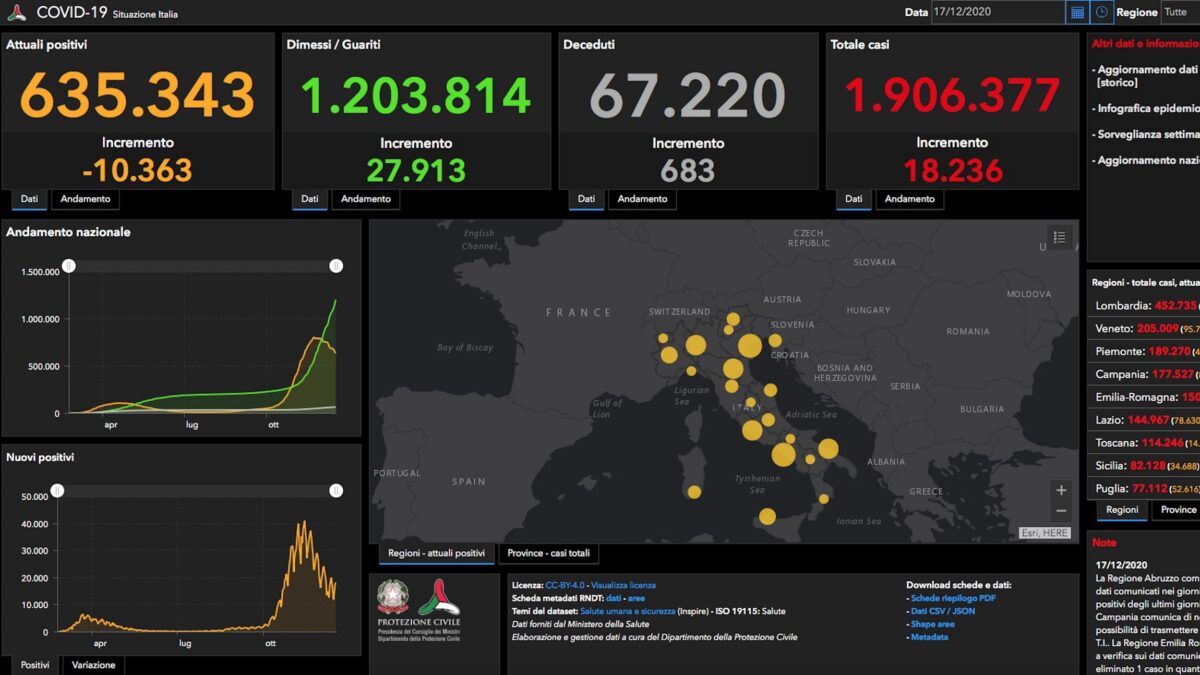Screen dimensions: 1200x675
Task: Open the map legend list icon
Action: tap(1060, 237)
